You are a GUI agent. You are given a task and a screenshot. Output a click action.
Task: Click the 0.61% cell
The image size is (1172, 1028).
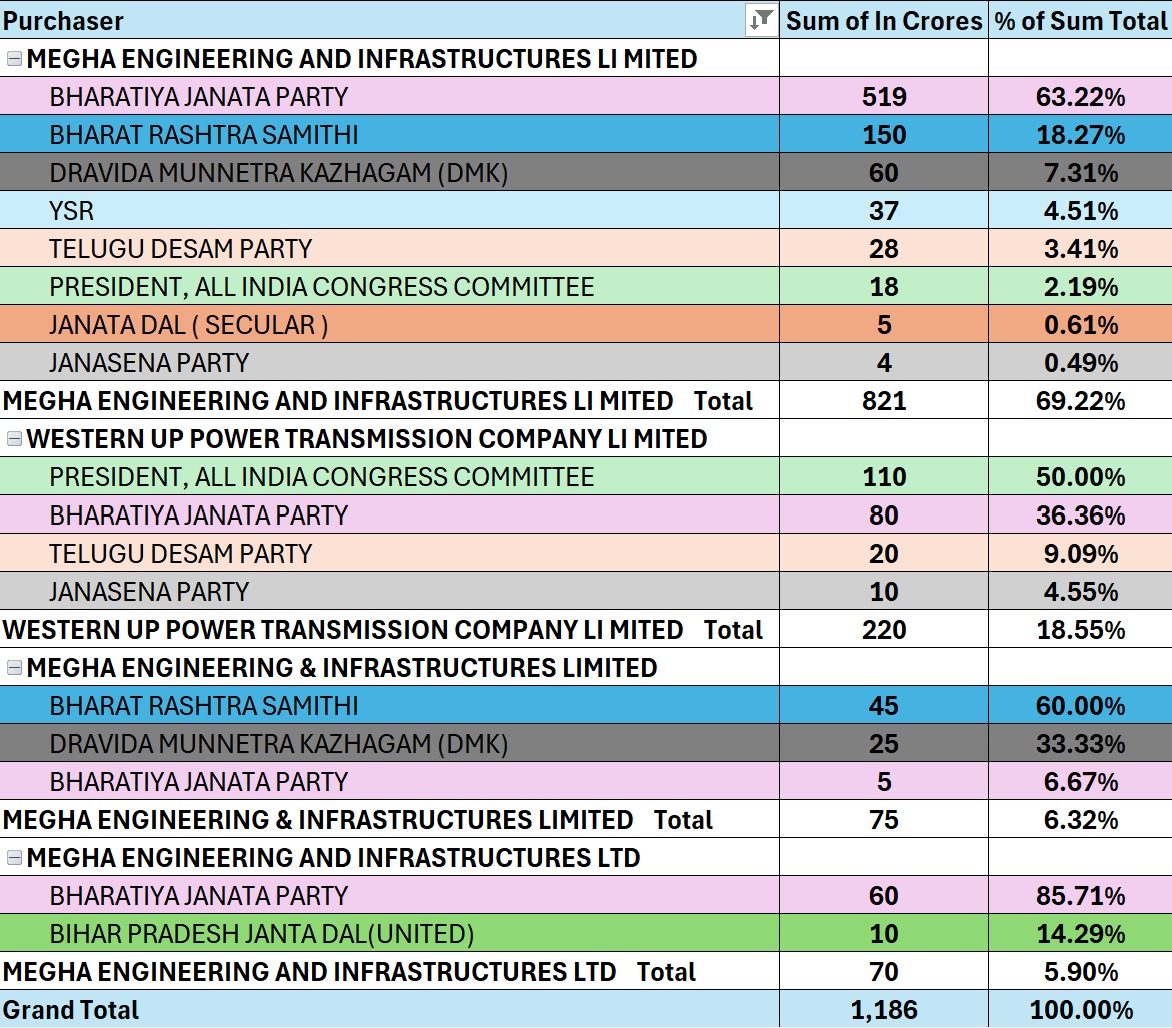(x=1080, y=324)
